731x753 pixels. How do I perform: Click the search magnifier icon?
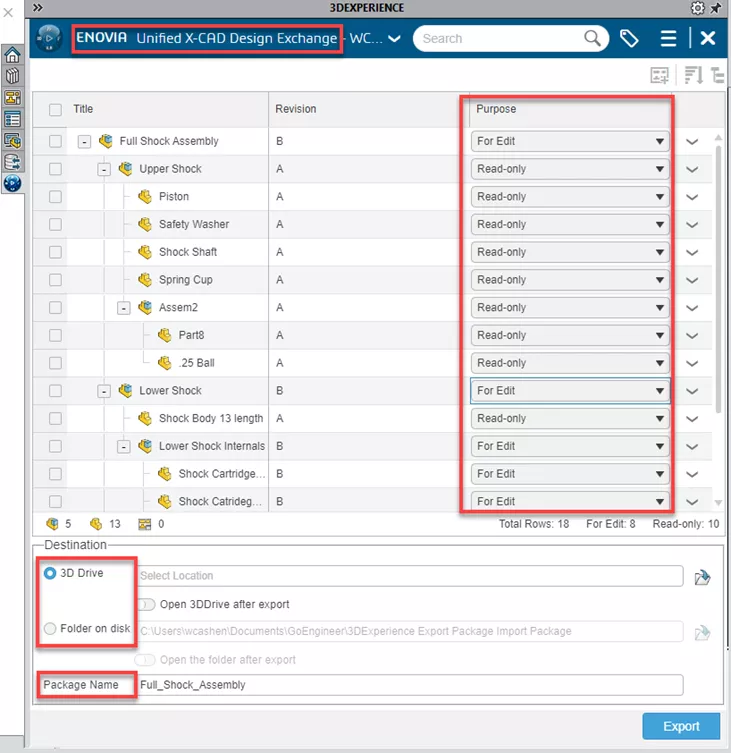click(x=594, y=39)
